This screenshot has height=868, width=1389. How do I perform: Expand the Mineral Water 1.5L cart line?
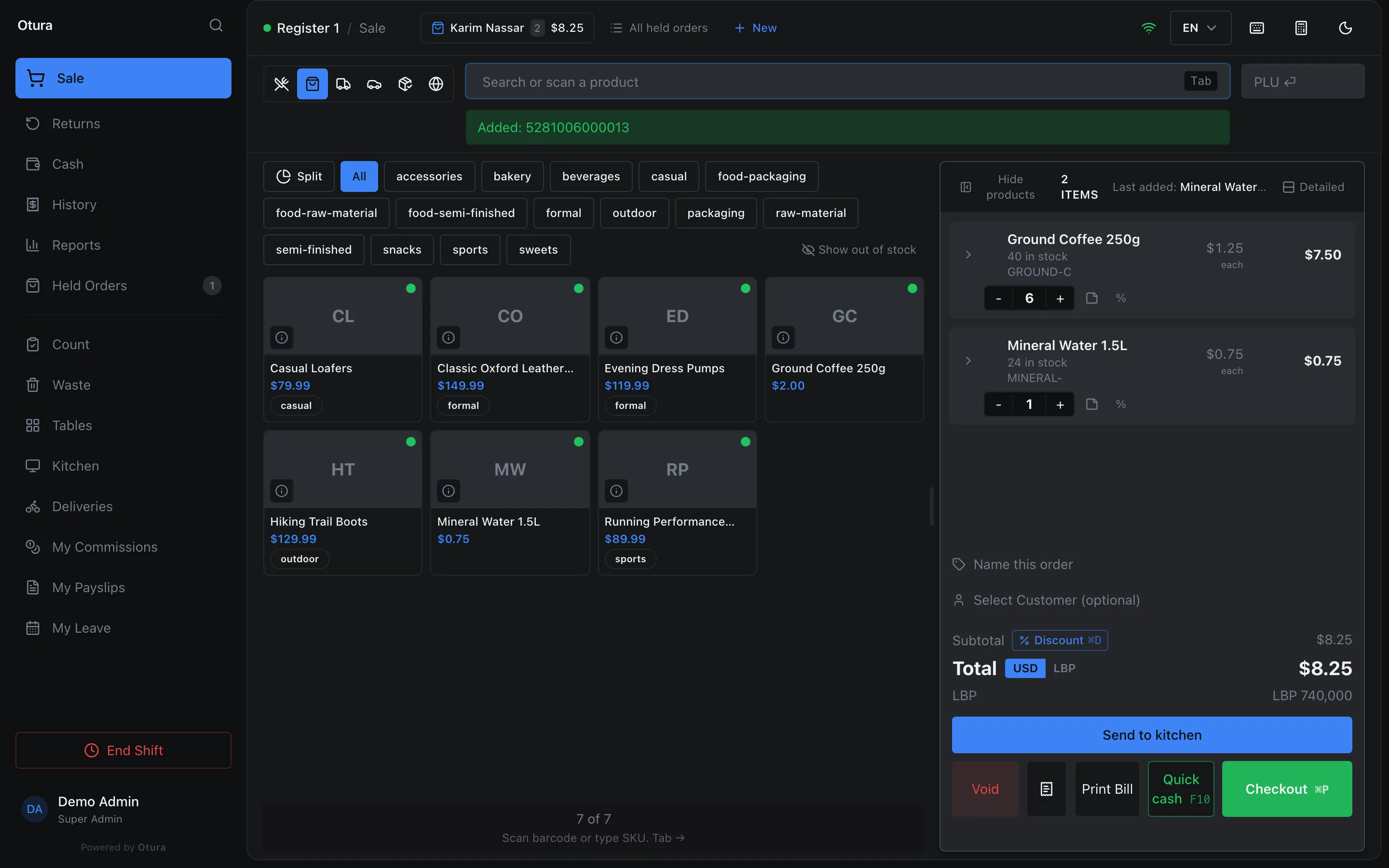click(968, 361)
